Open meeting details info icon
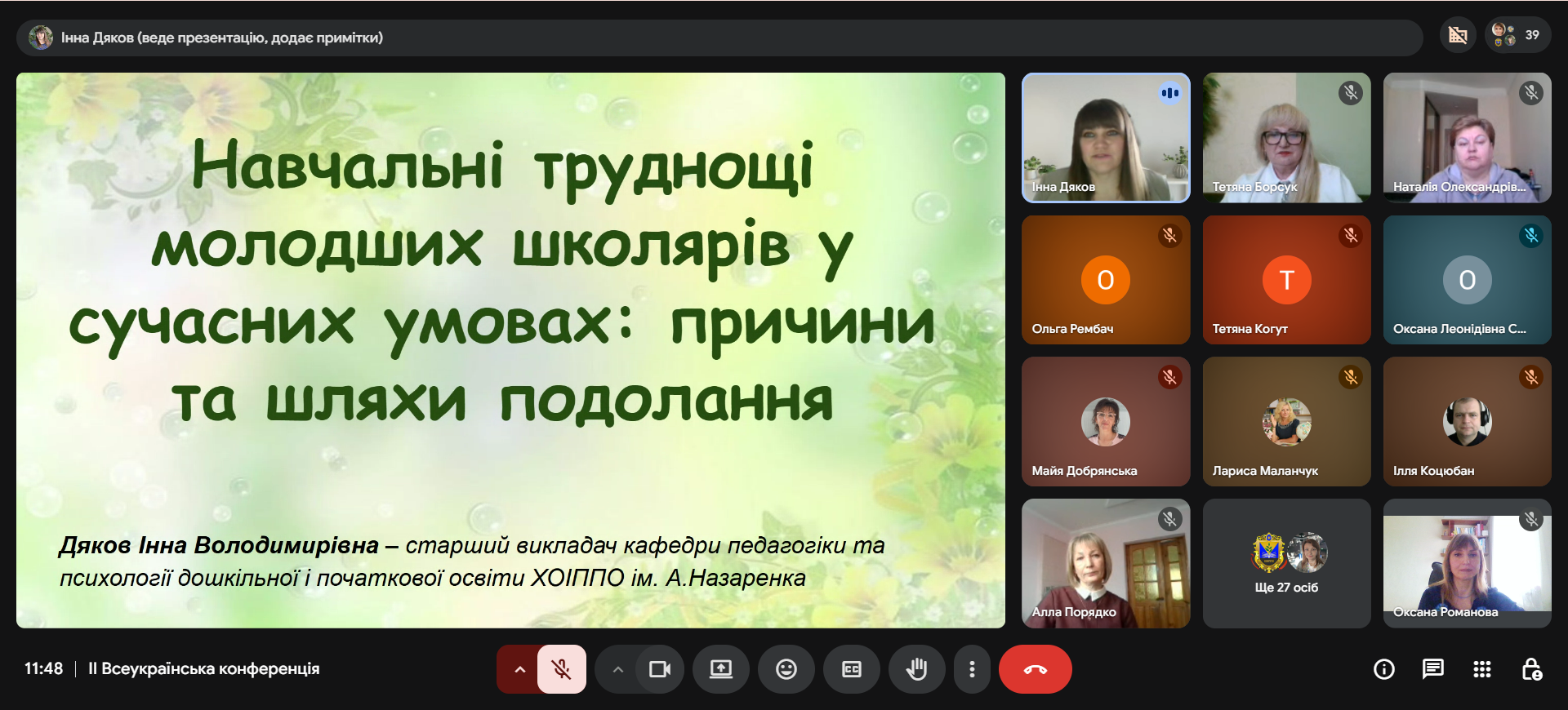 (x=1383, y=669)
